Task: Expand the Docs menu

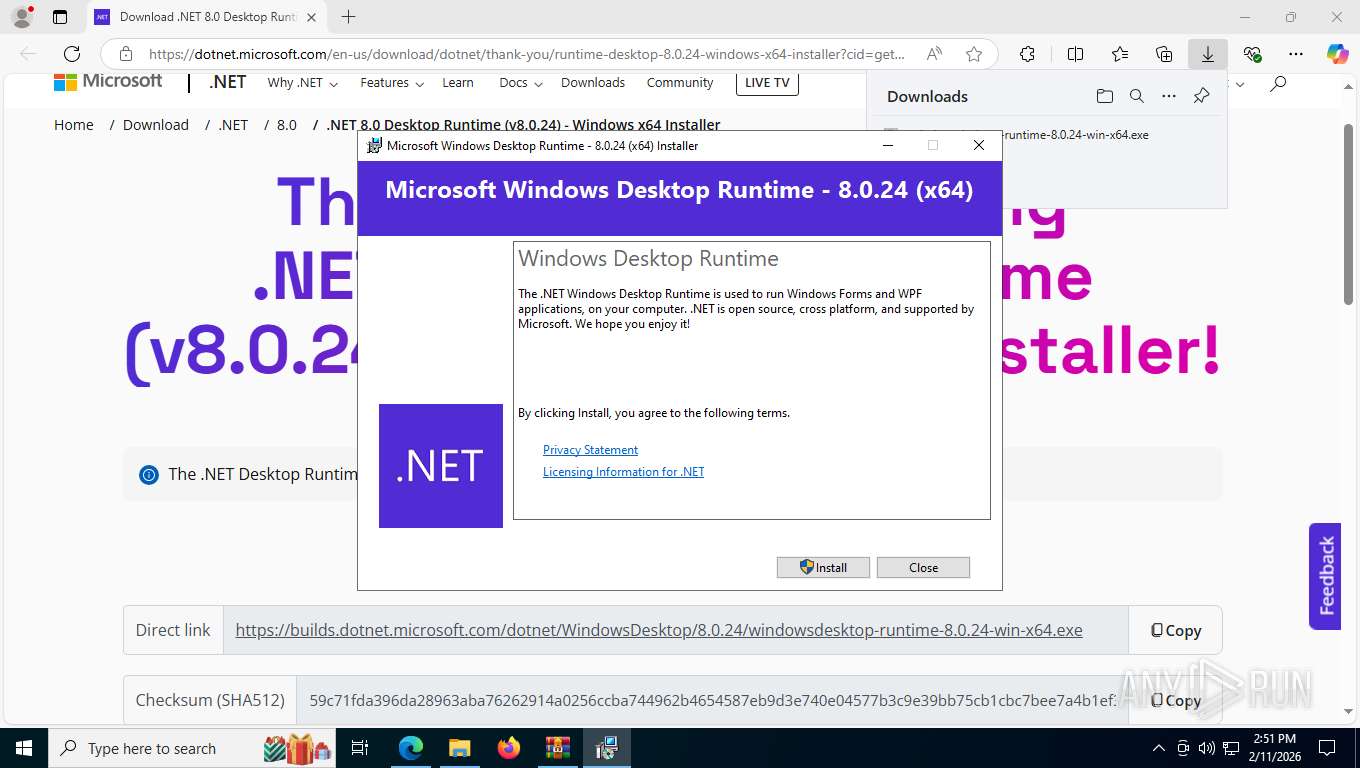Action: coord(521,83)
